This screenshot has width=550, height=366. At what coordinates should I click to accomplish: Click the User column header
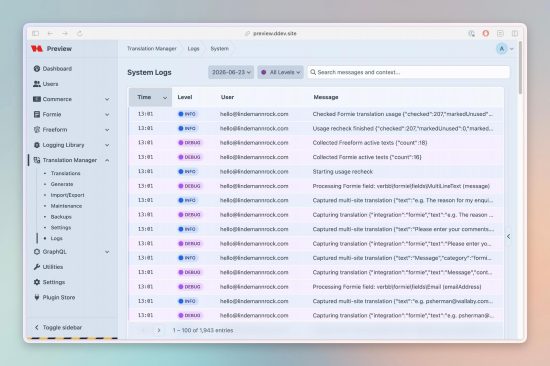click(x=227, y=97)
